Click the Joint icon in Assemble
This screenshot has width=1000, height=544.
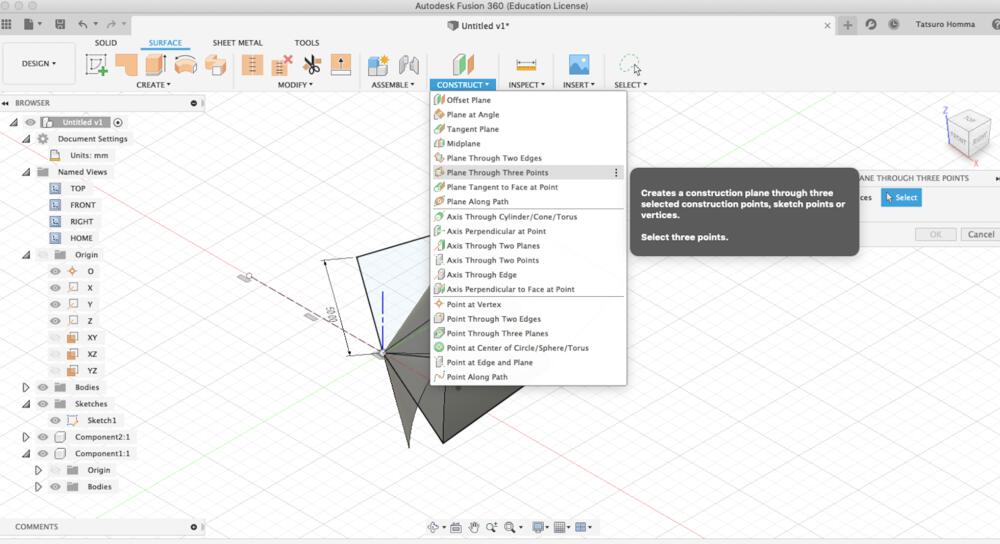[x=408, y=64]
